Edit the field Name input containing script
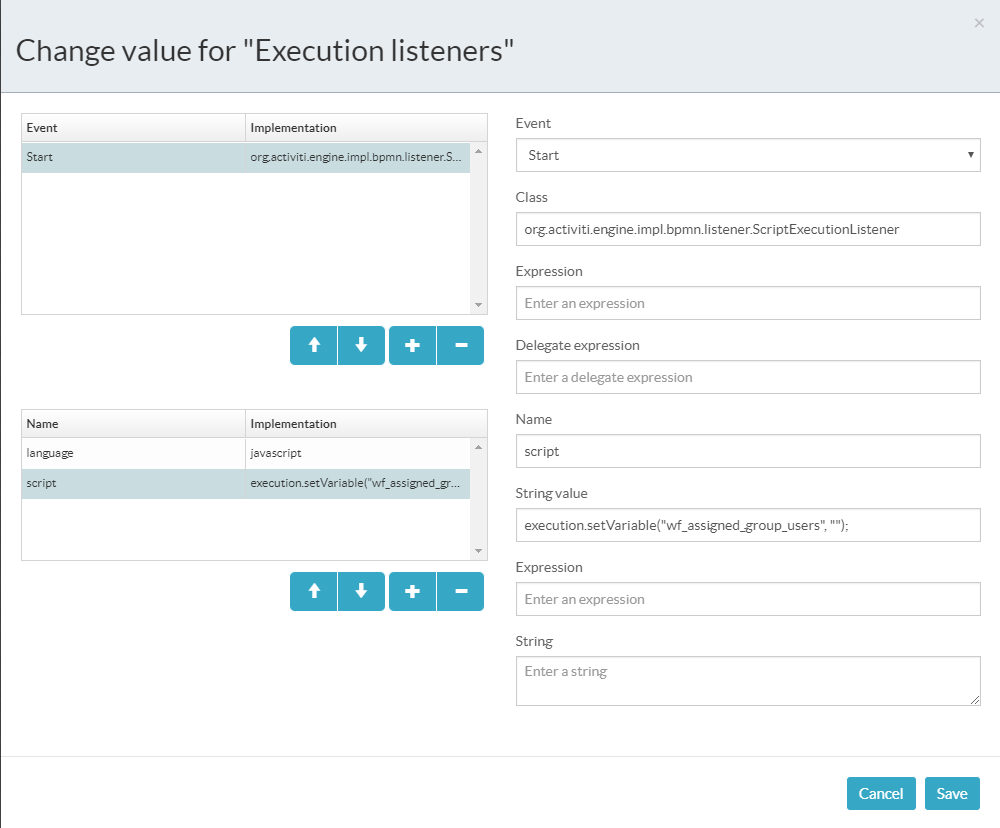The image size is (1000, 828). [x=748, y=451]
